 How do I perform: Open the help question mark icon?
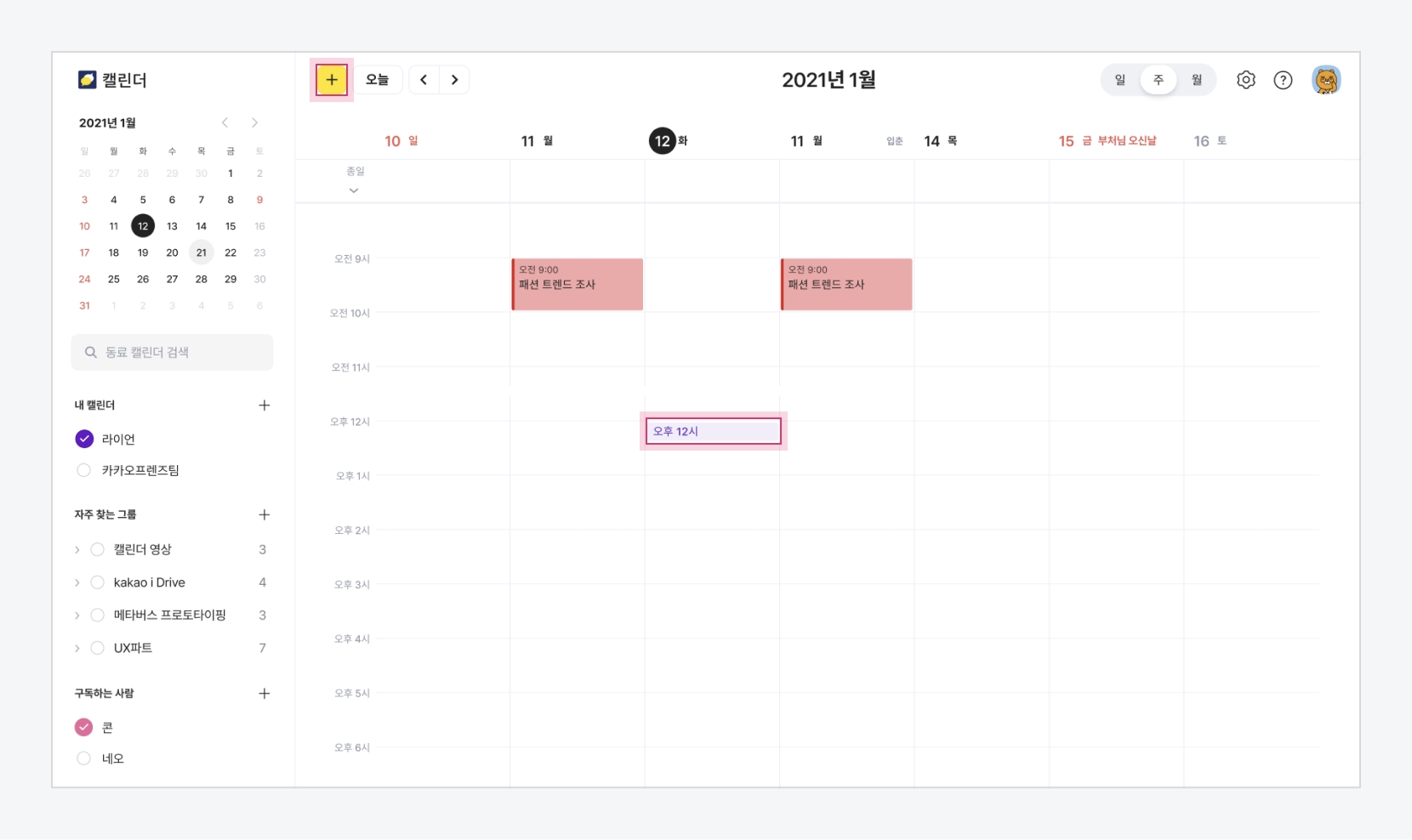[1283, 80]
